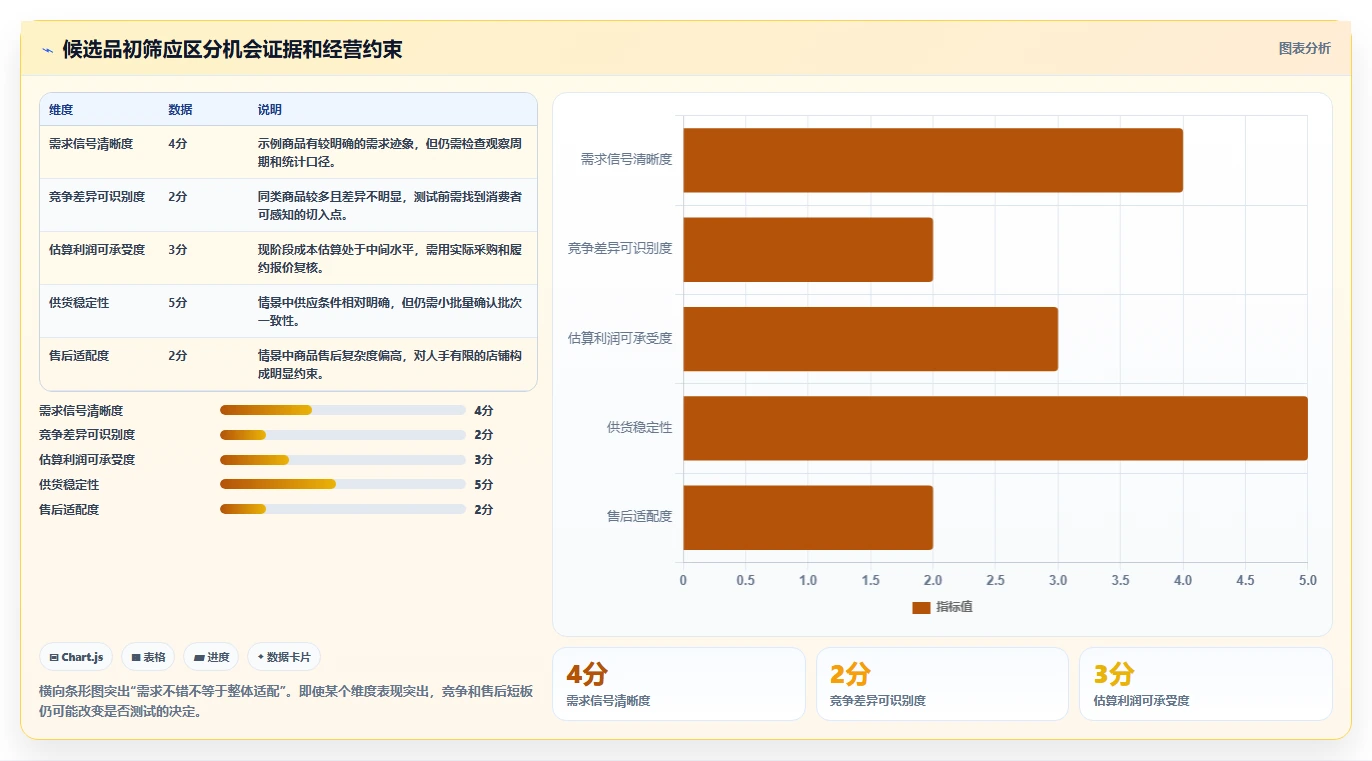Click the 需求信号清晰度 progress bar
This screenshot has width=1372, height=761.
(343, 410)
